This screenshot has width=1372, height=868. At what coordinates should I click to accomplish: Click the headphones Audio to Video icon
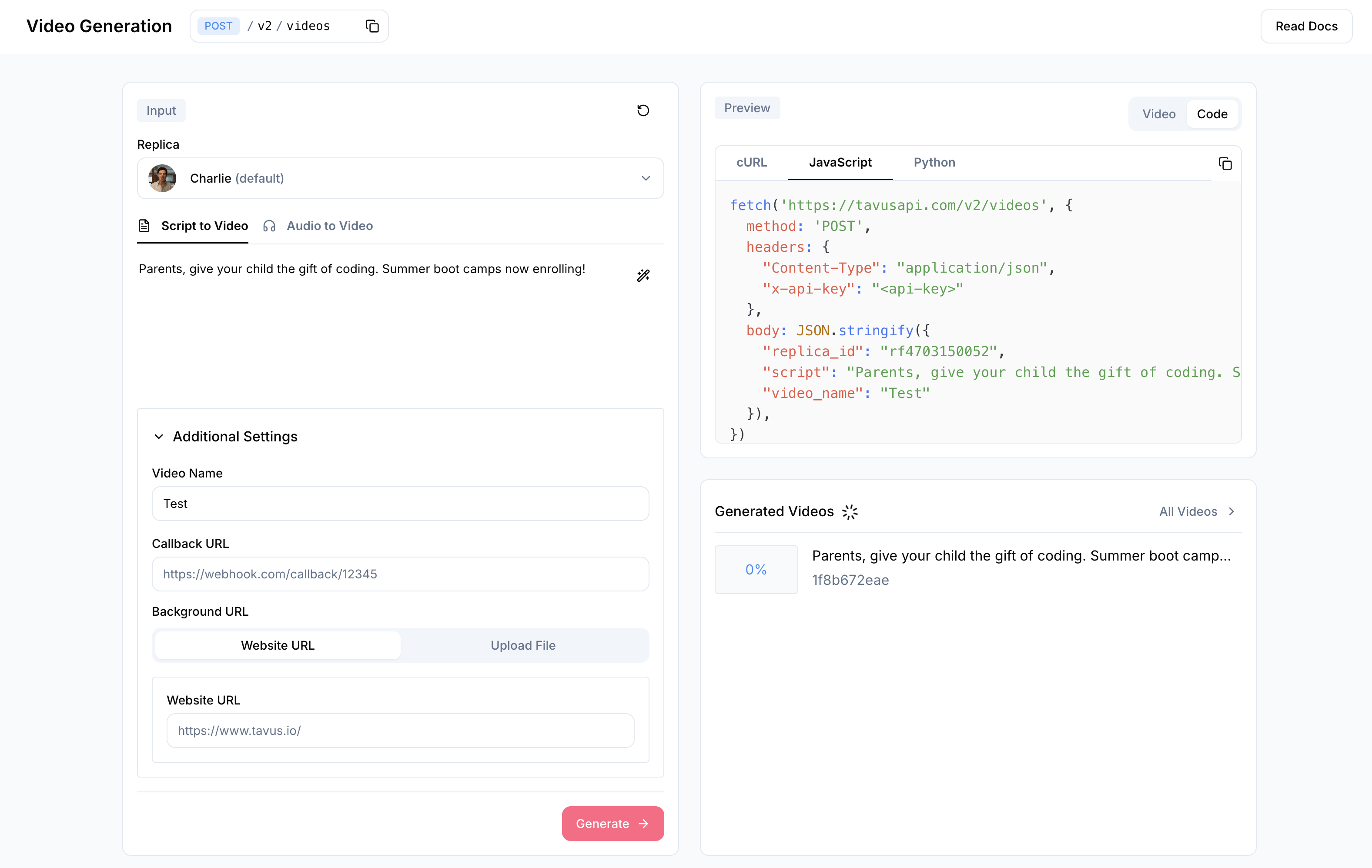270,226
